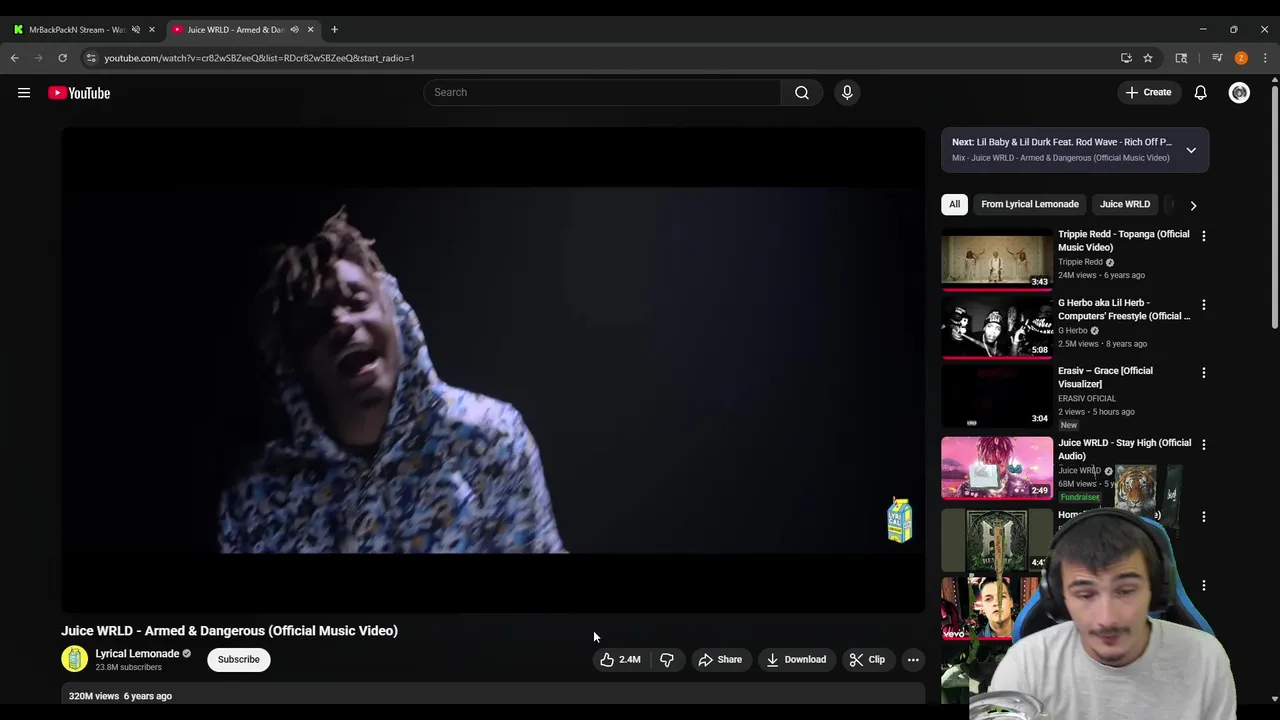The width and height of the screenshot is (1280, 720).
Task: Close the Juice WRLD browser tab
Action: pyautogui.click(x=310, y=29)
